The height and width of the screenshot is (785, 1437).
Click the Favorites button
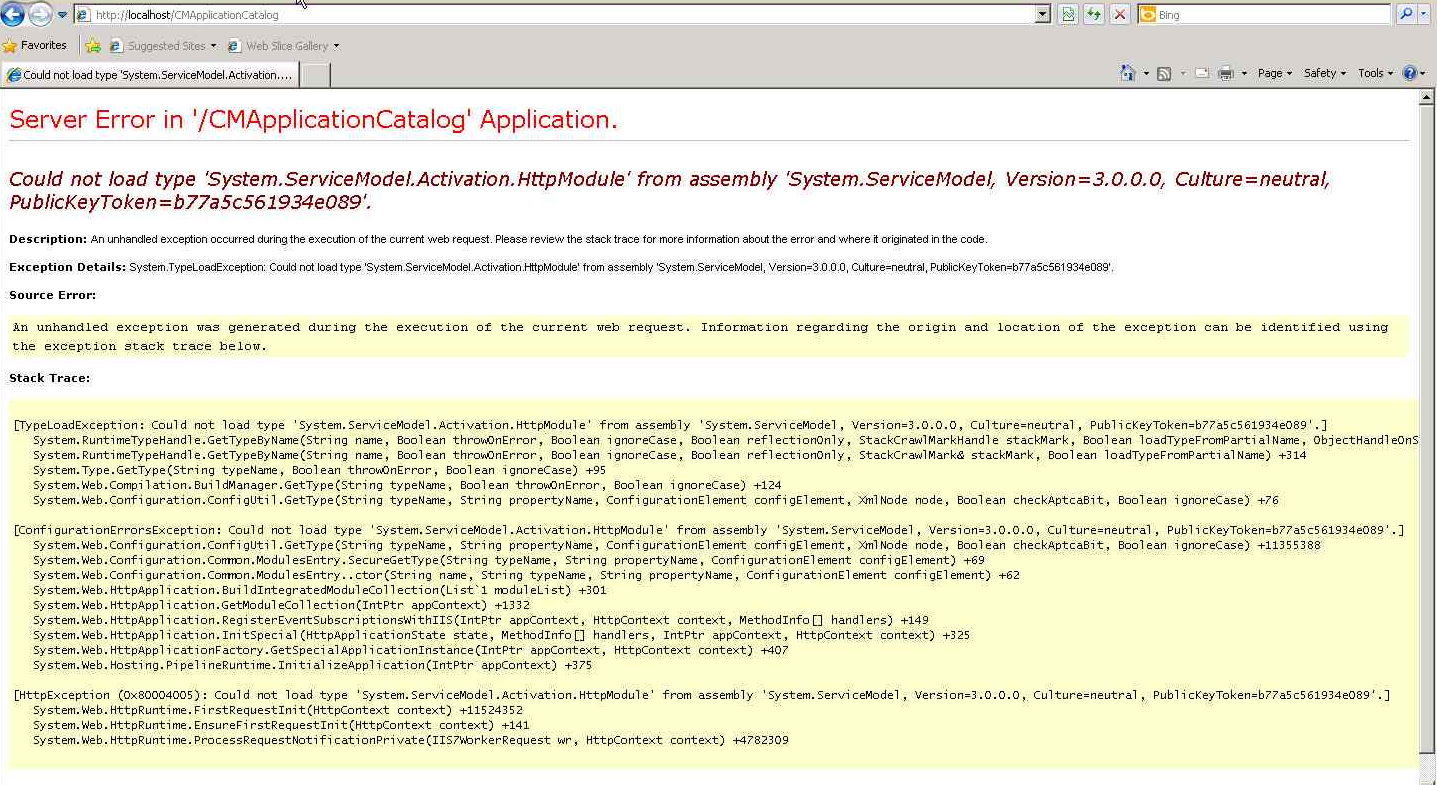pyautogui.click(x=36, y=45)
